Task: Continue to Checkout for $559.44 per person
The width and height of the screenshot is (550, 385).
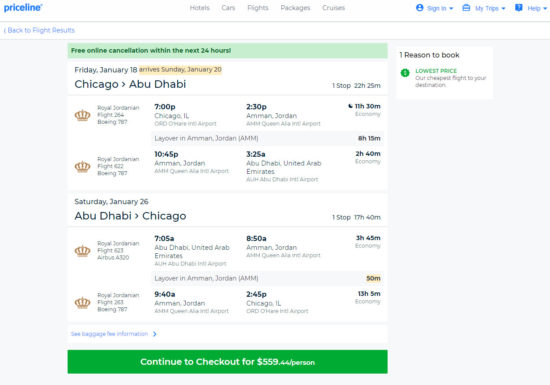Action: point(227,362)
